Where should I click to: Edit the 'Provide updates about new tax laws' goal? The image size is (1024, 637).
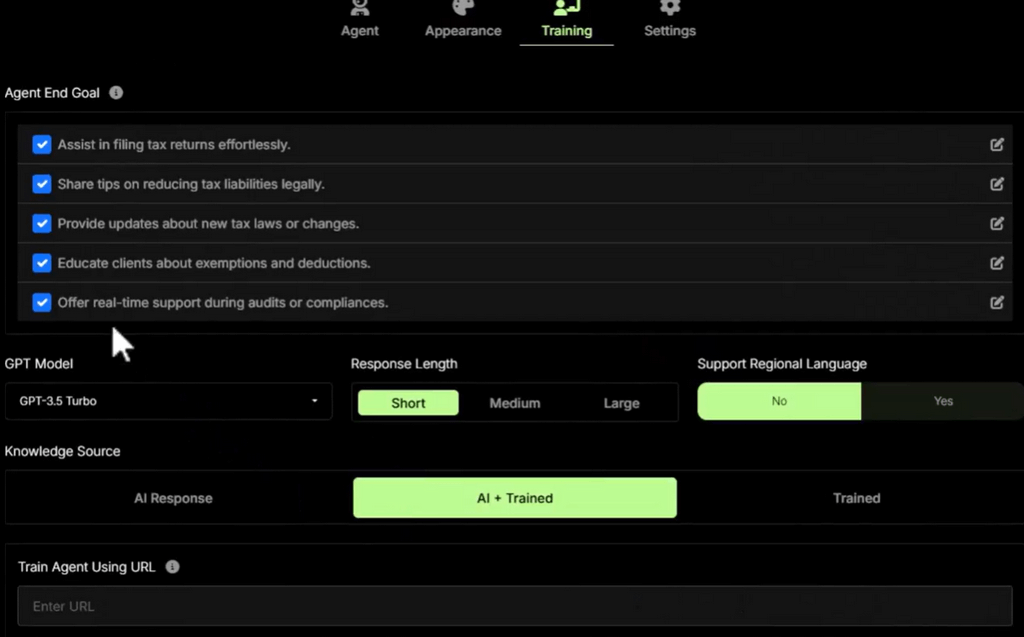pyautogui.click(x=997, y=223)
